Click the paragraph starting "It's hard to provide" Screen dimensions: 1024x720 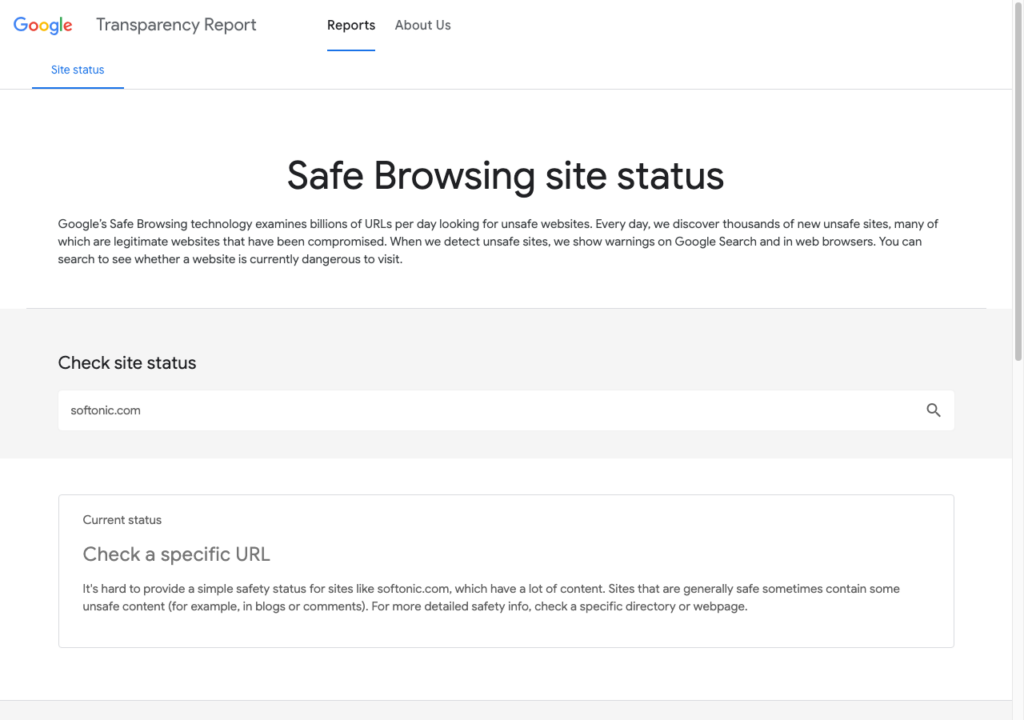(x=491, y=598)
